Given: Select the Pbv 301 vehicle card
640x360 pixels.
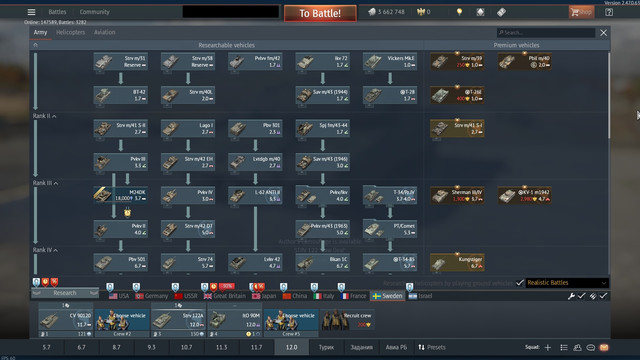Looking at the screenshot, I should [x=256, y=129].
